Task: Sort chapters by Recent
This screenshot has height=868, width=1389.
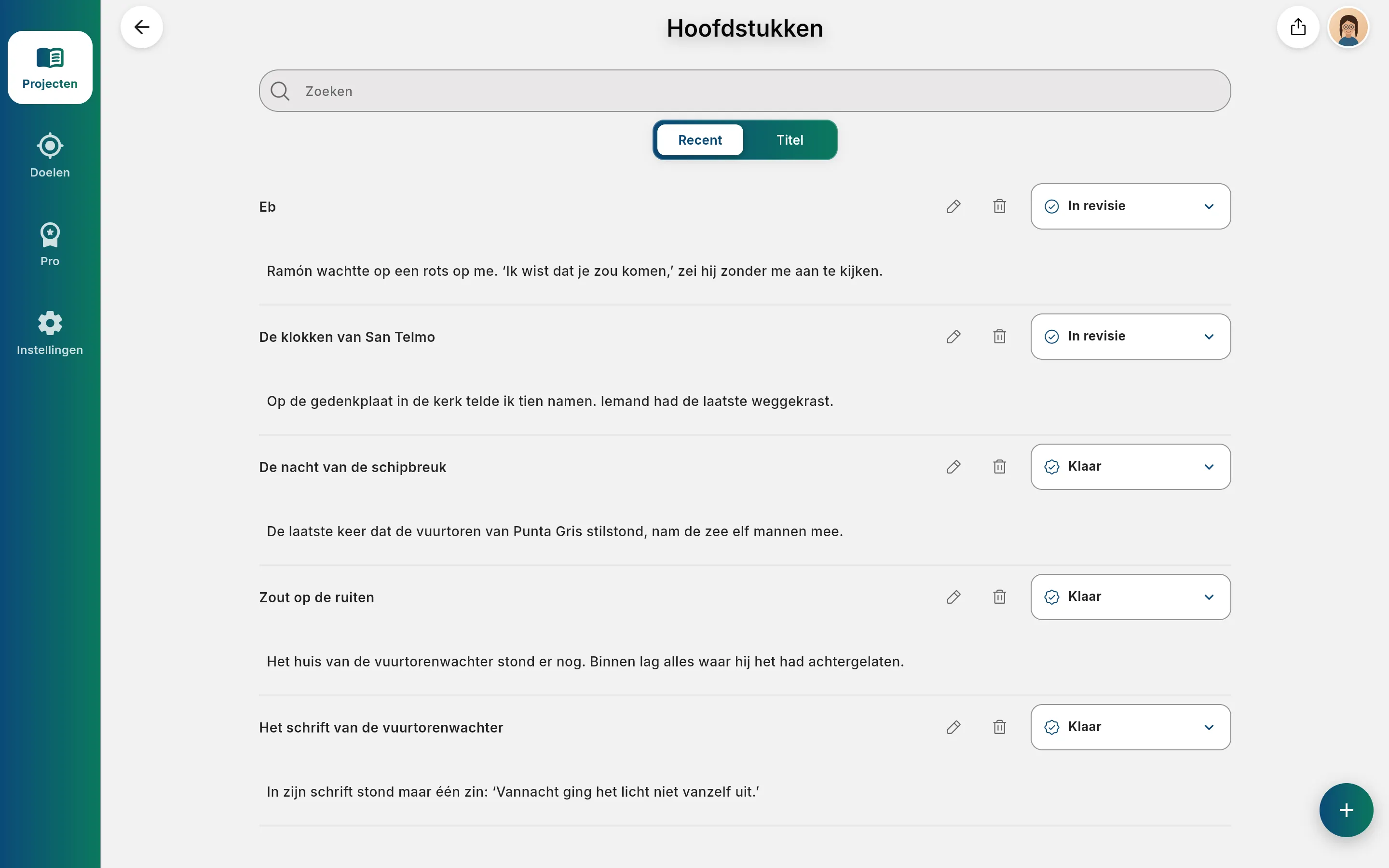Action: coord(700,140)
